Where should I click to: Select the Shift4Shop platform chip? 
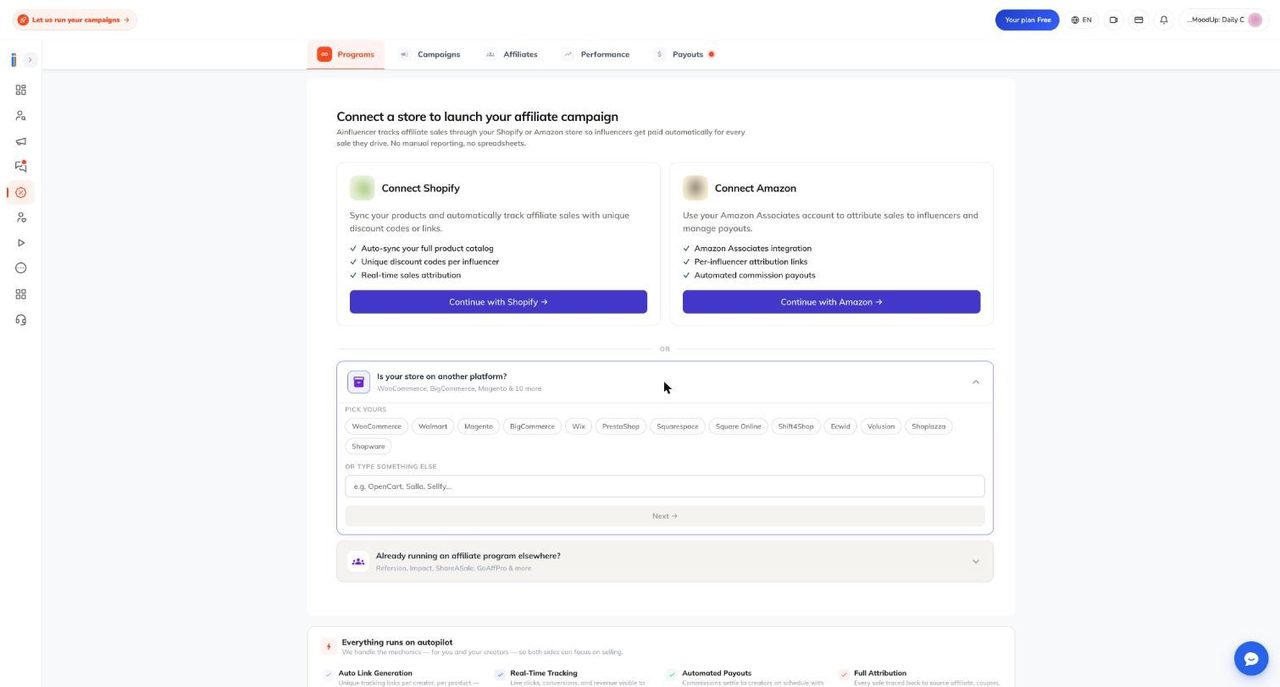click(796, 426)
